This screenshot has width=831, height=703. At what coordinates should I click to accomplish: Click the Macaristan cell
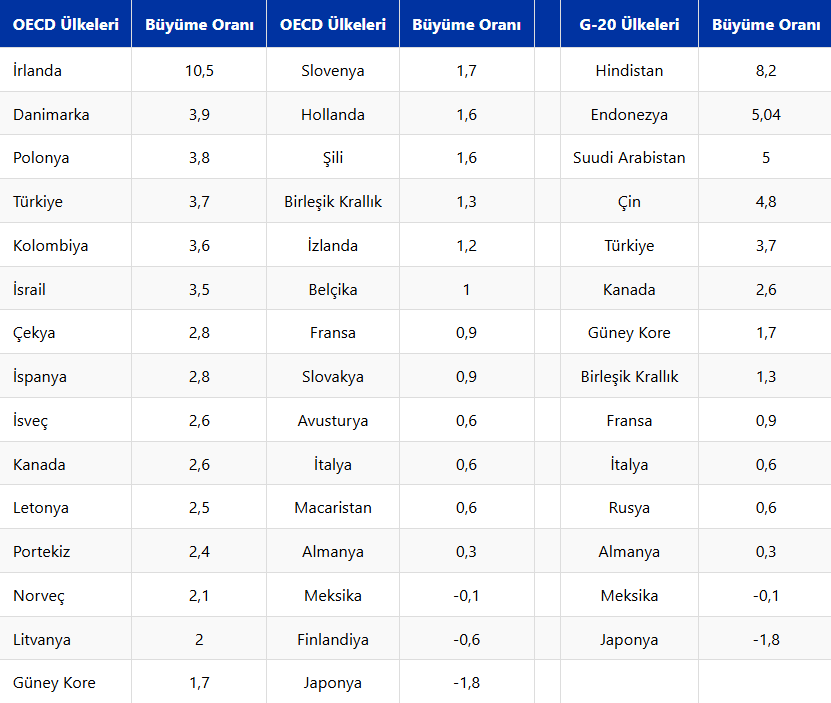click(332, 508)
